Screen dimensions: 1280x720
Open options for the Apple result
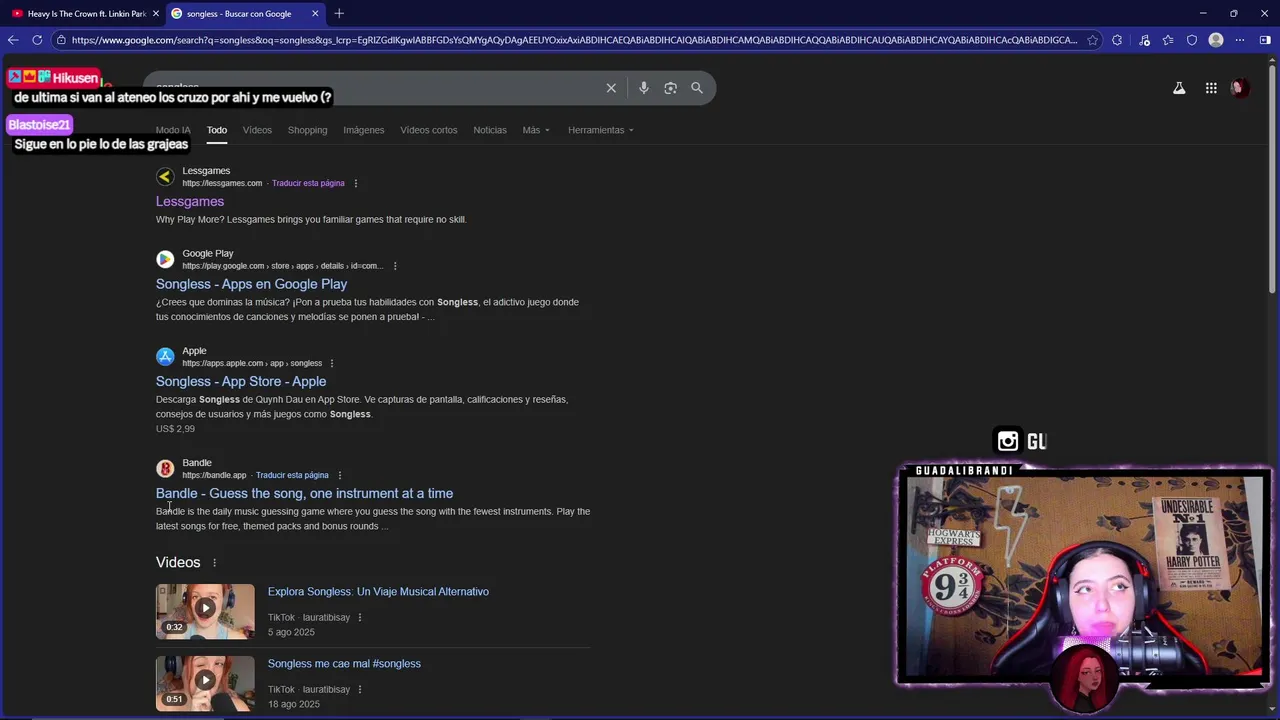pos(332,363)
